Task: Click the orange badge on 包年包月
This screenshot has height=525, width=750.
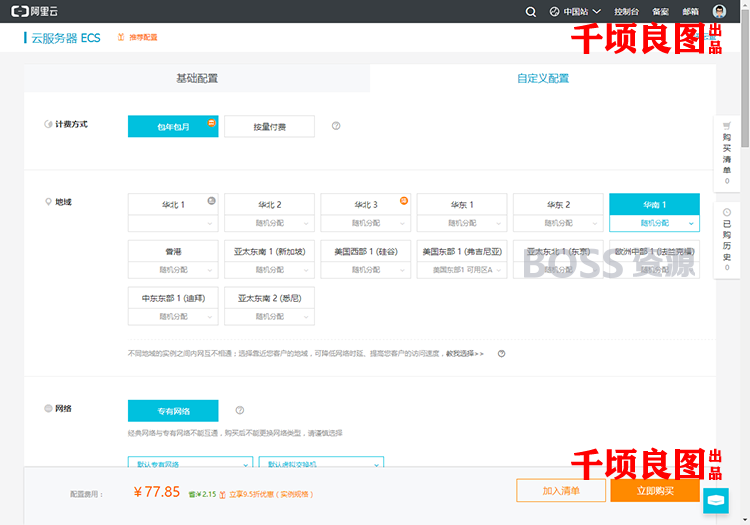Action: point(211,123)
